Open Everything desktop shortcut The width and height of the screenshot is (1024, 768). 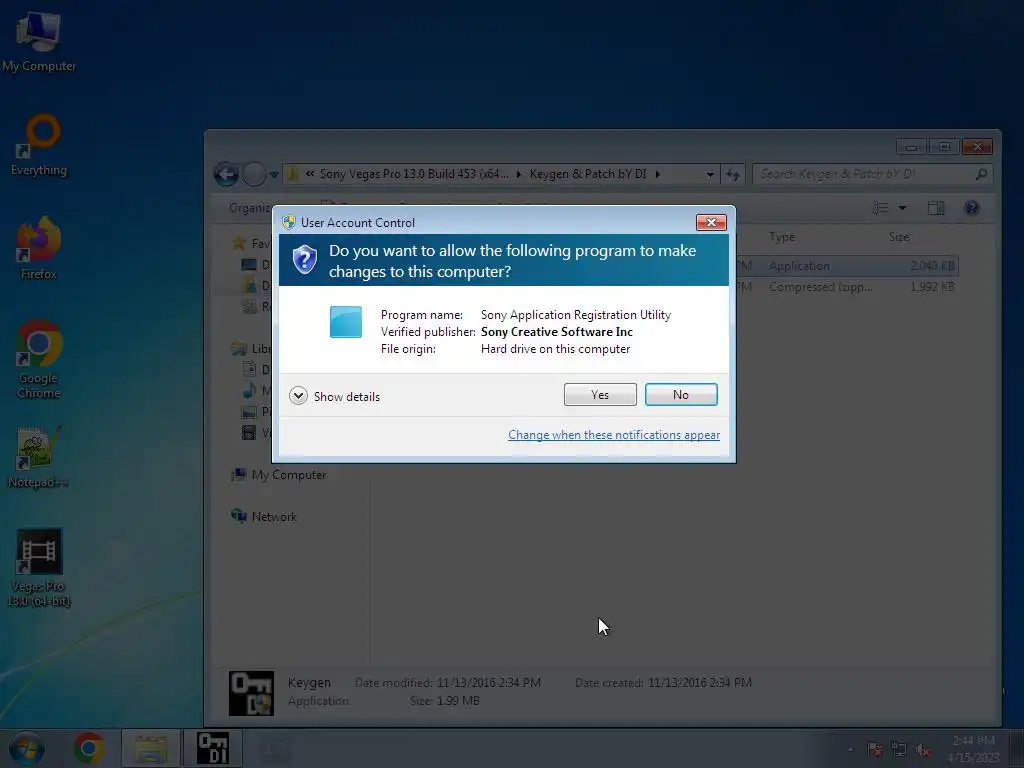point(39,145)
